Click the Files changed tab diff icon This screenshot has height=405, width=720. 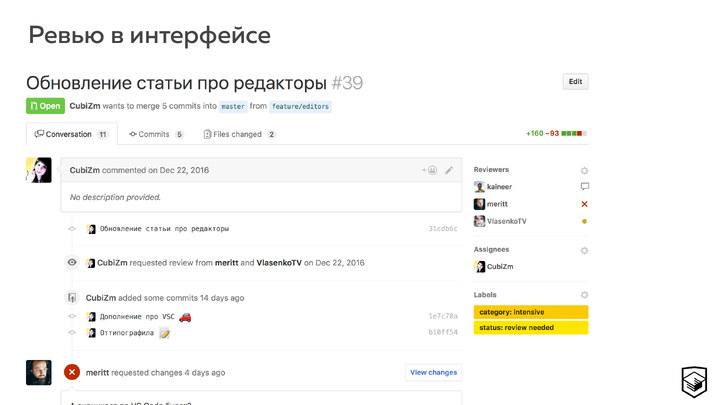coord(207,134)
